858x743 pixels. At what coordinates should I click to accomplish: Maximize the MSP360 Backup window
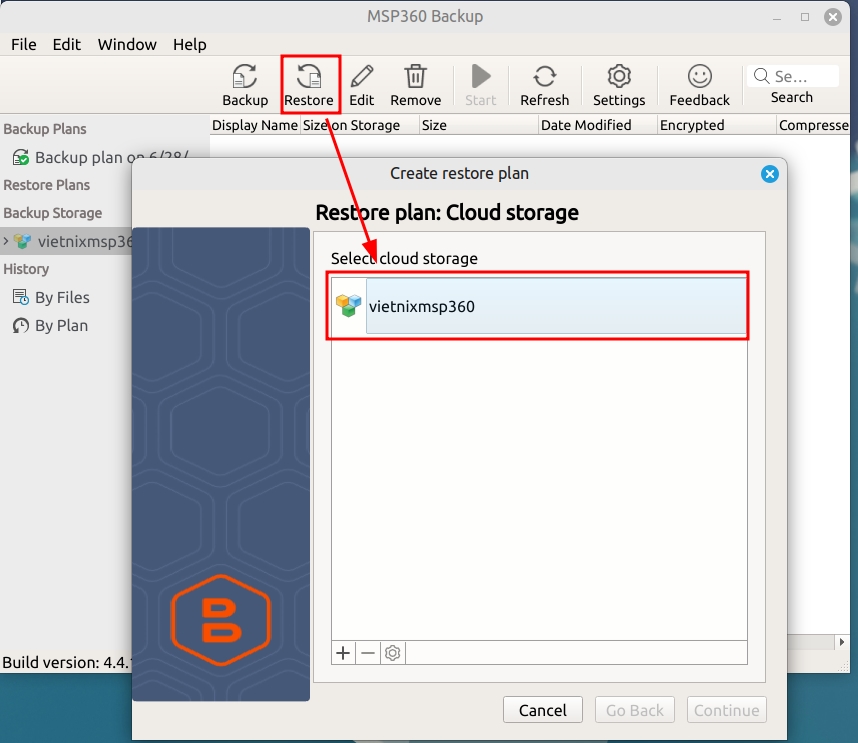(804, 17)
